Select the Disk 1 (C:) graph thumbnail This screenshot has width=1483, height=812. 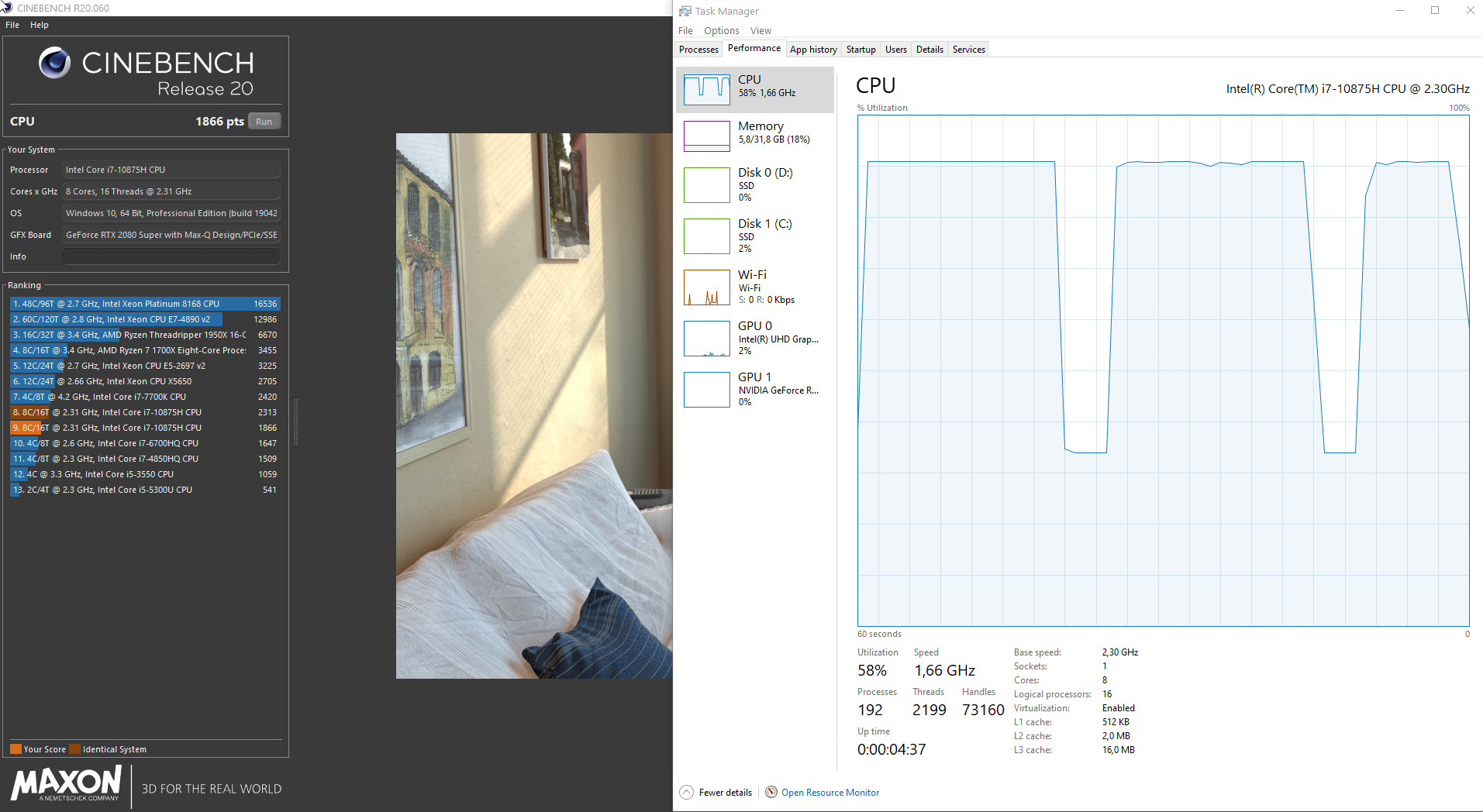coord(706,236)
